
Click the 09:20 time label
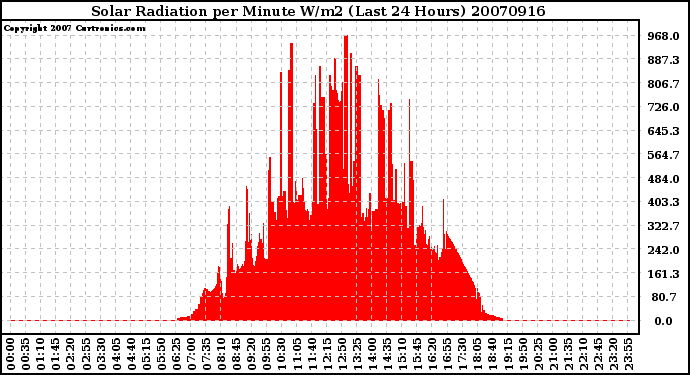[251, 355]
